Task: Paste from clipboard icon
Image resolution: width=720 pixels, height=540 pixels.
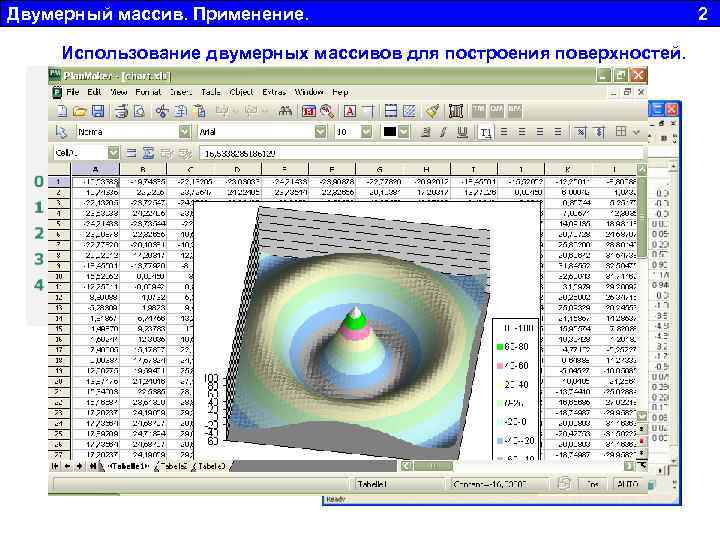Action: coord(199,111)
